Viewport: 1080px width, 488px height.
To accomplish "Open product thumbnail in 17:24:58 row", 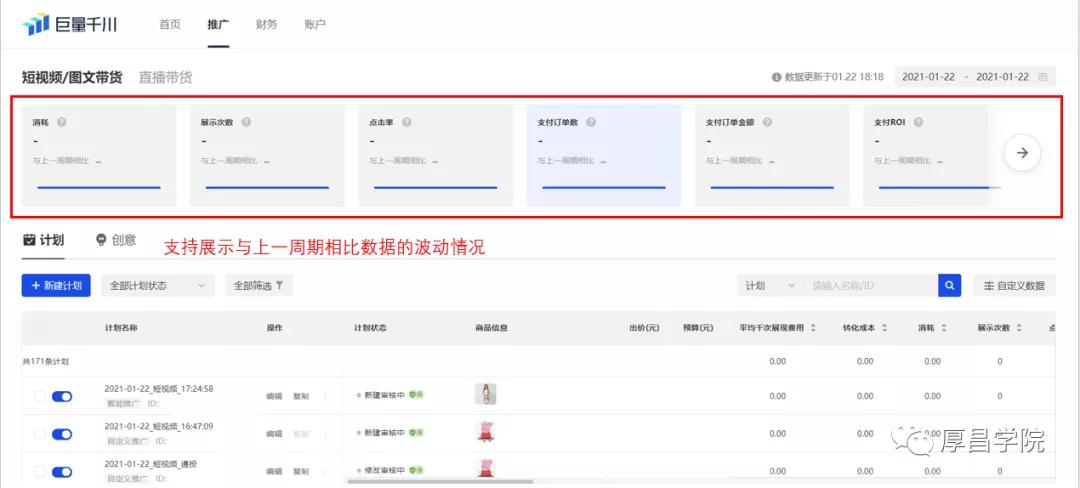I will (x=486, y=394).
